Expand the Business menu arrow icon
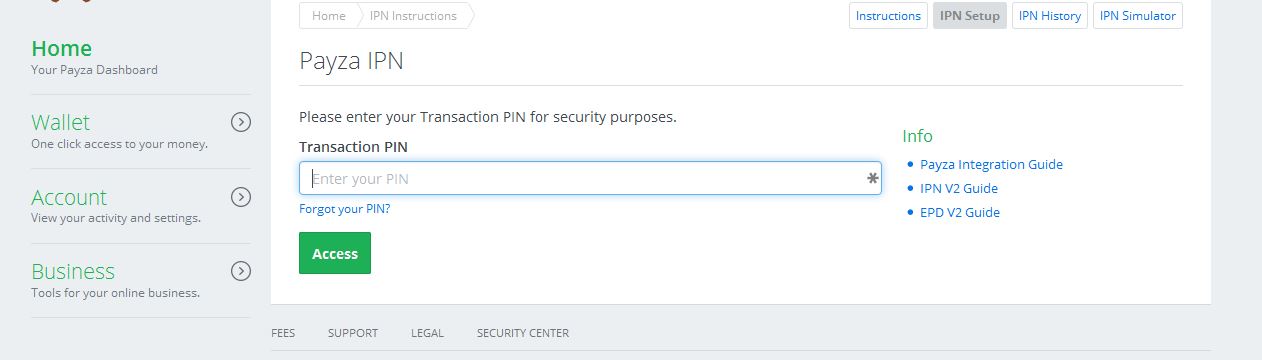This screenshot has width=1262, height=360. coord(240,271)
